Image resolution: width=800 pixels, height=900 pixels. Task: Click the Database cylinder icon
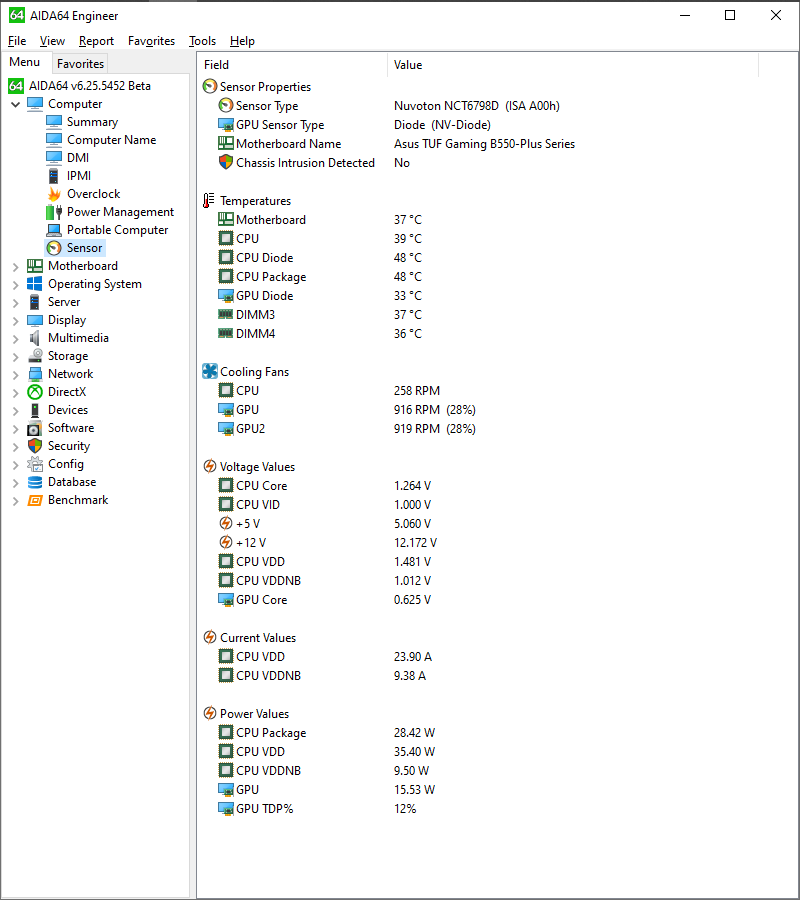(x=35, y=482)
